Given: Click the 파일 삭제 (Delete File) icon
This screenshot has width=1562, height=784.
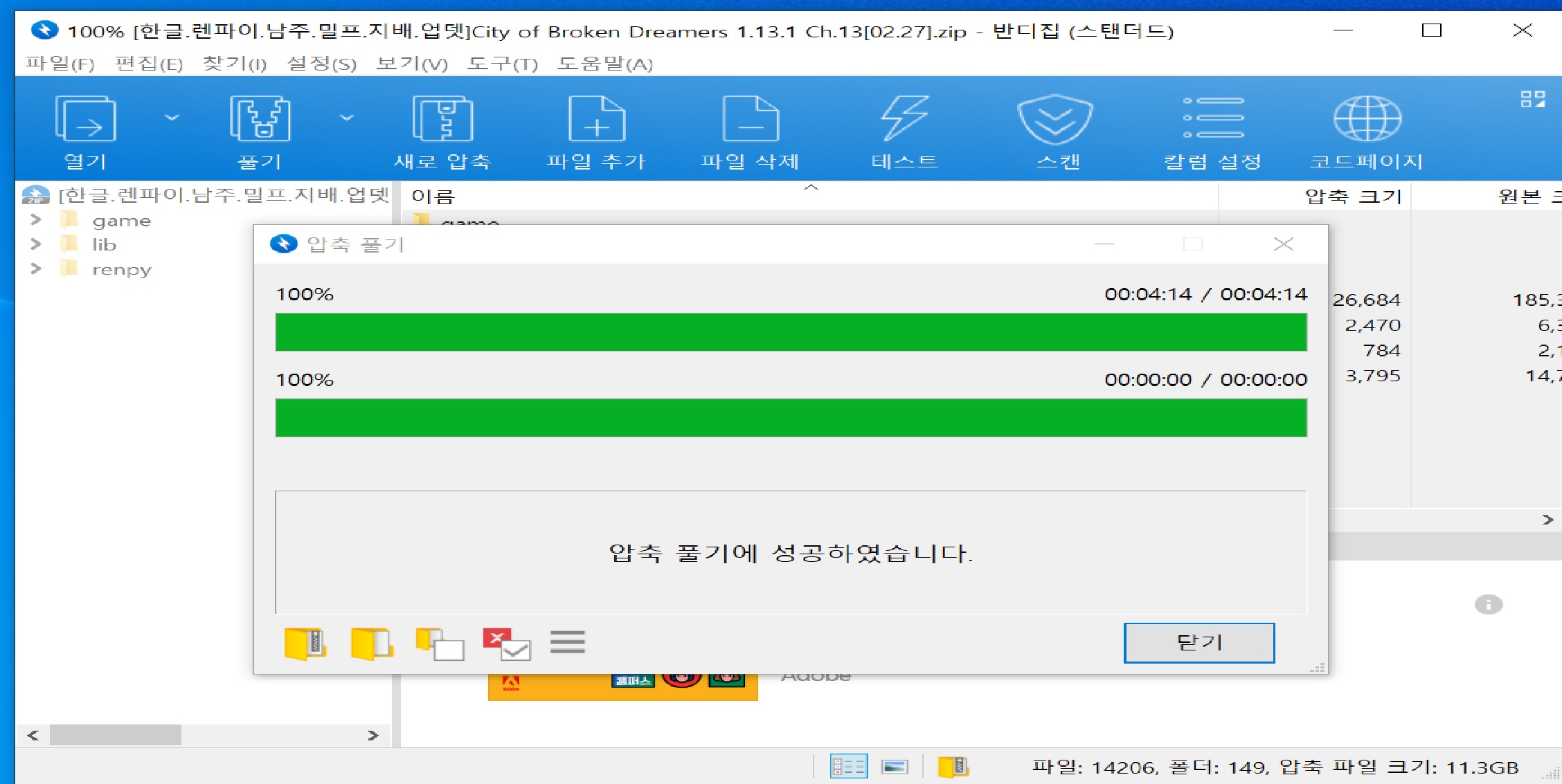Looking at the screenshot, I should (751, 119).
